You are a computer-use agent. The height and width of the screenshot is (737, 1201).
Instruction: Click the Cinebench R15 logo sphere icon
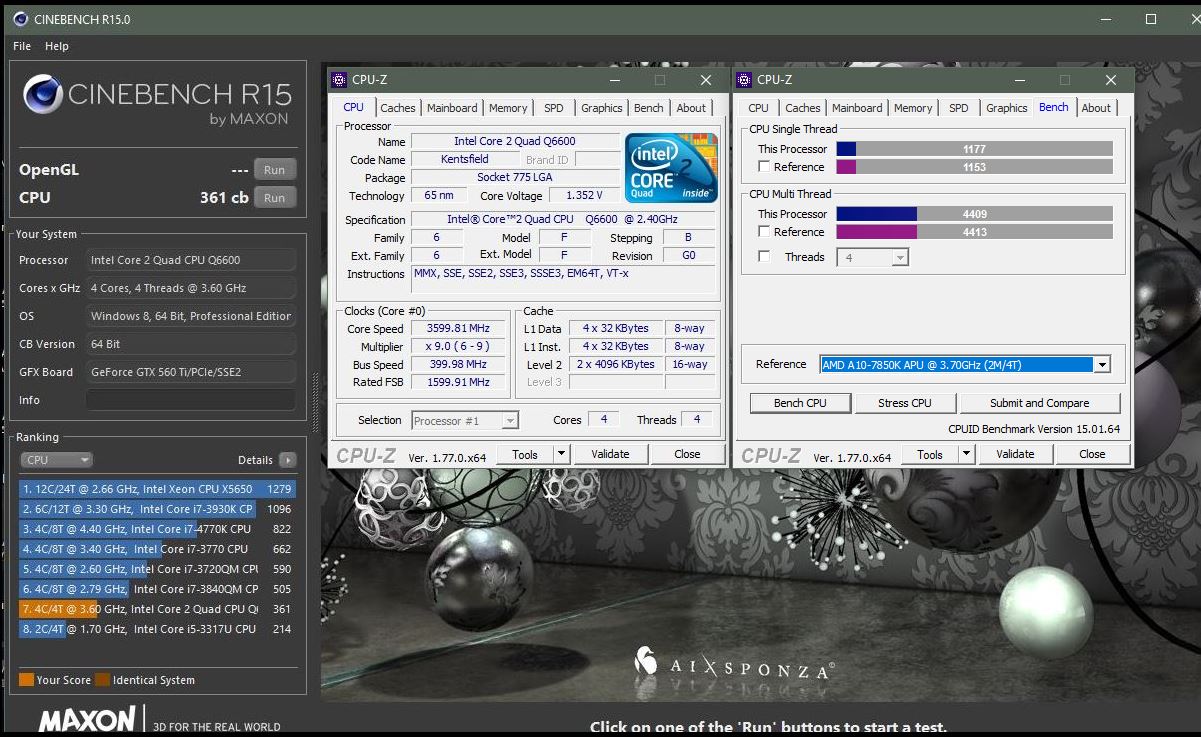43,95
